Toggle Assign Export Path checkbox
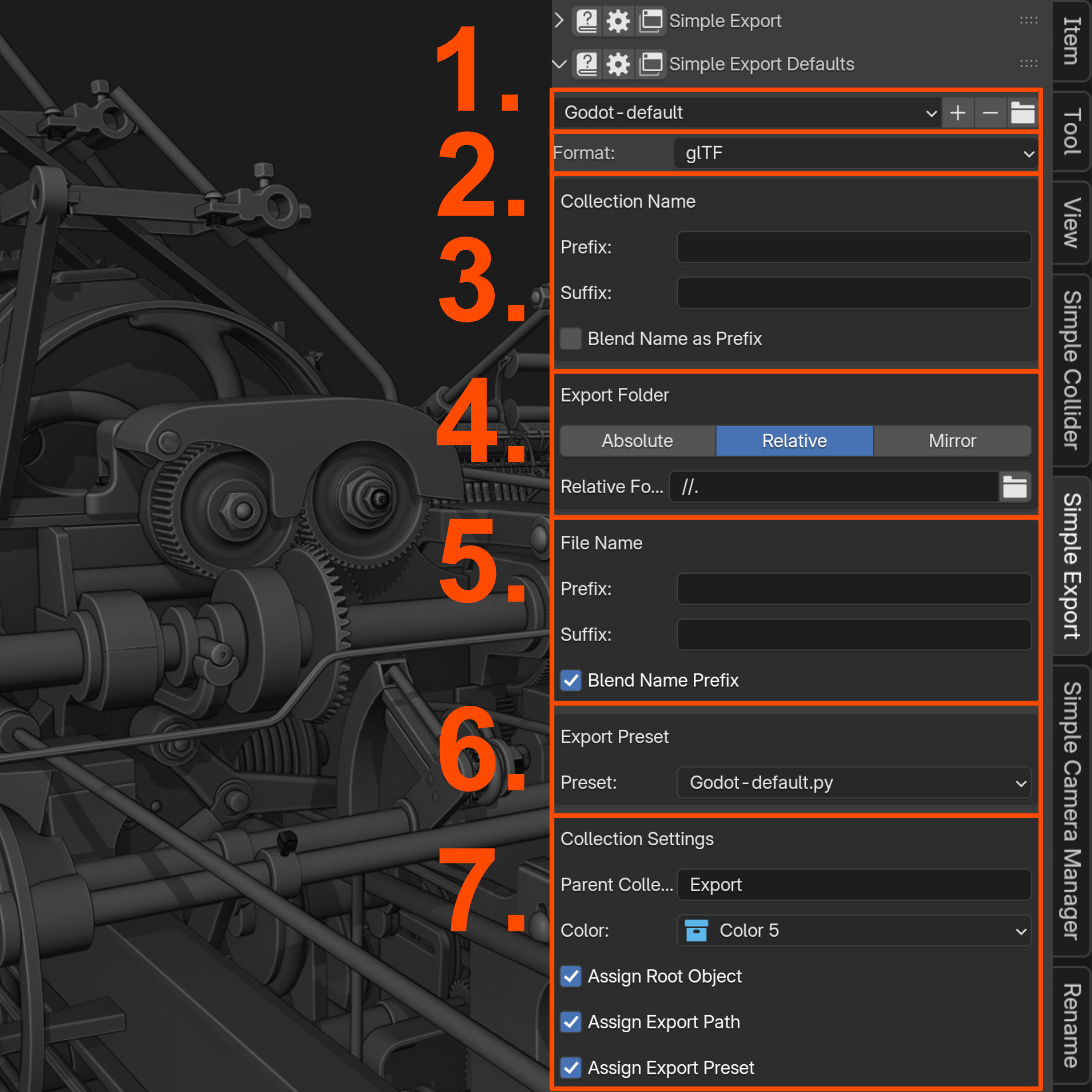This screenshot has width=1092, height=1092. point(570,1022)
